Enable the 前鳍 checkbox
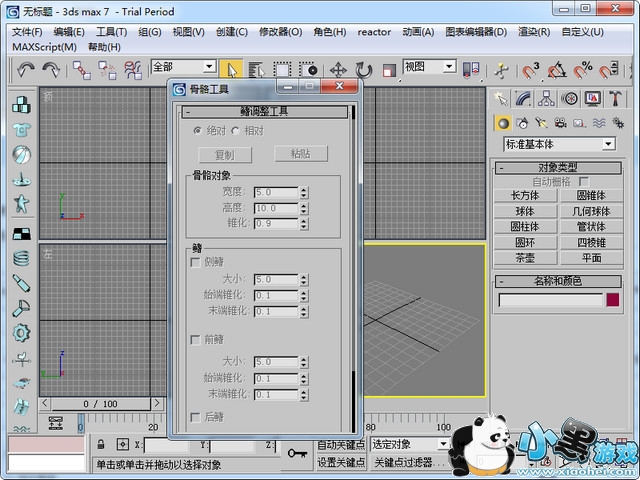The height and width of the screenshot is (480, 640). (196, 340)
